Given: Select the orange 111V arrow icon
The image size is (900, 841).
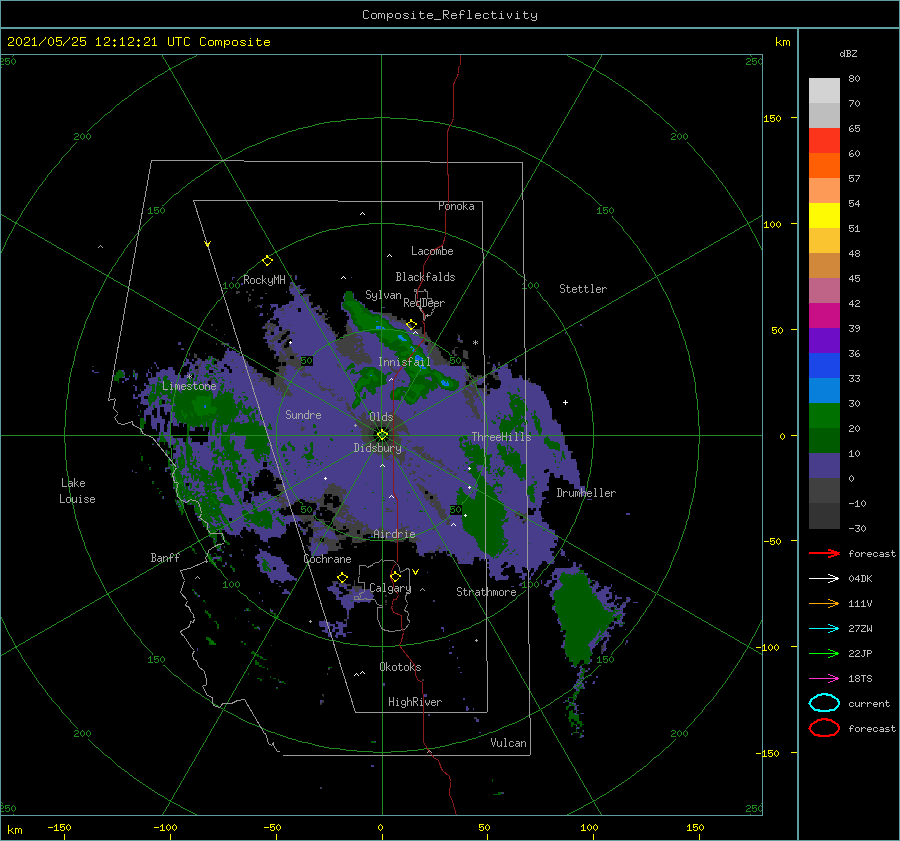Looking at the screenshot, I should click(824, 603).
